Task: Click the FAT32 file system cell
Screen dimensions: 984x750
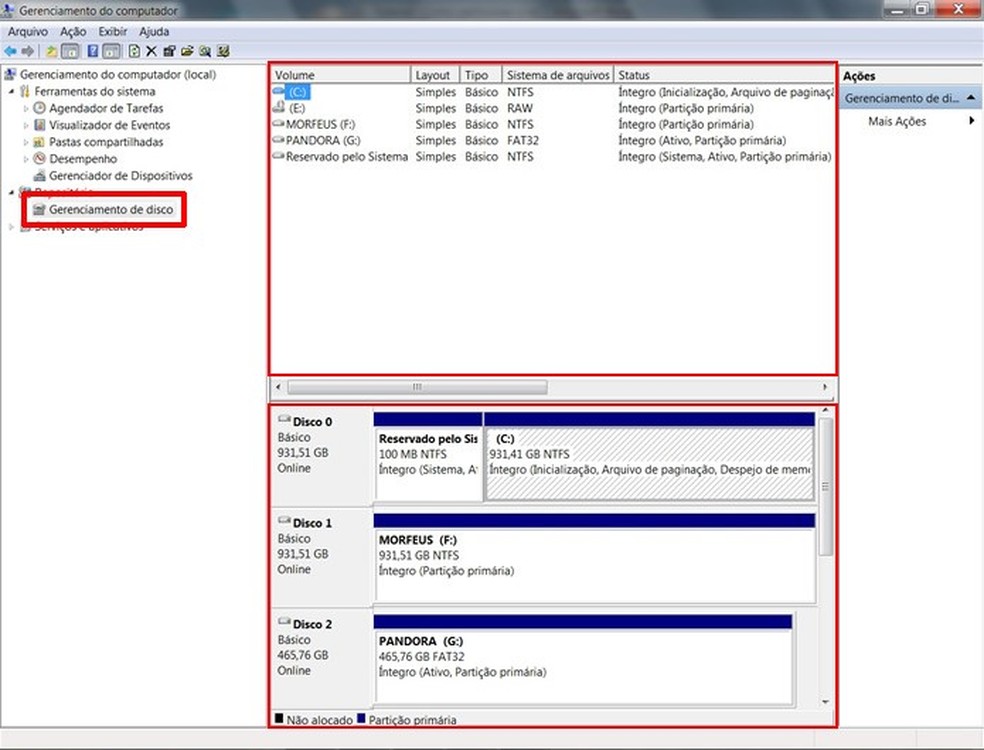Action: (523, 141)
